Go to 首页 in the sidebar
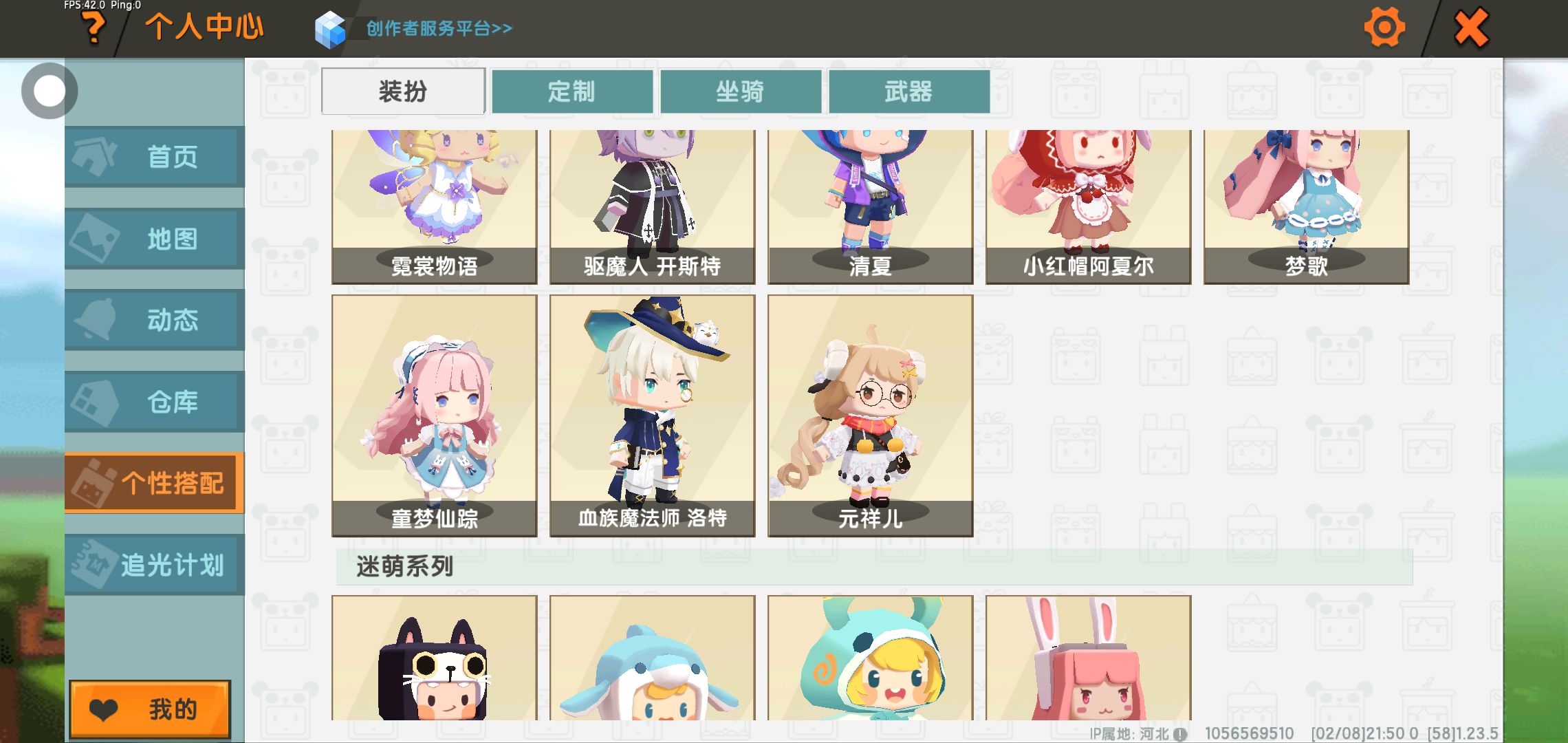1568x743 pixels. pos(155,156)
